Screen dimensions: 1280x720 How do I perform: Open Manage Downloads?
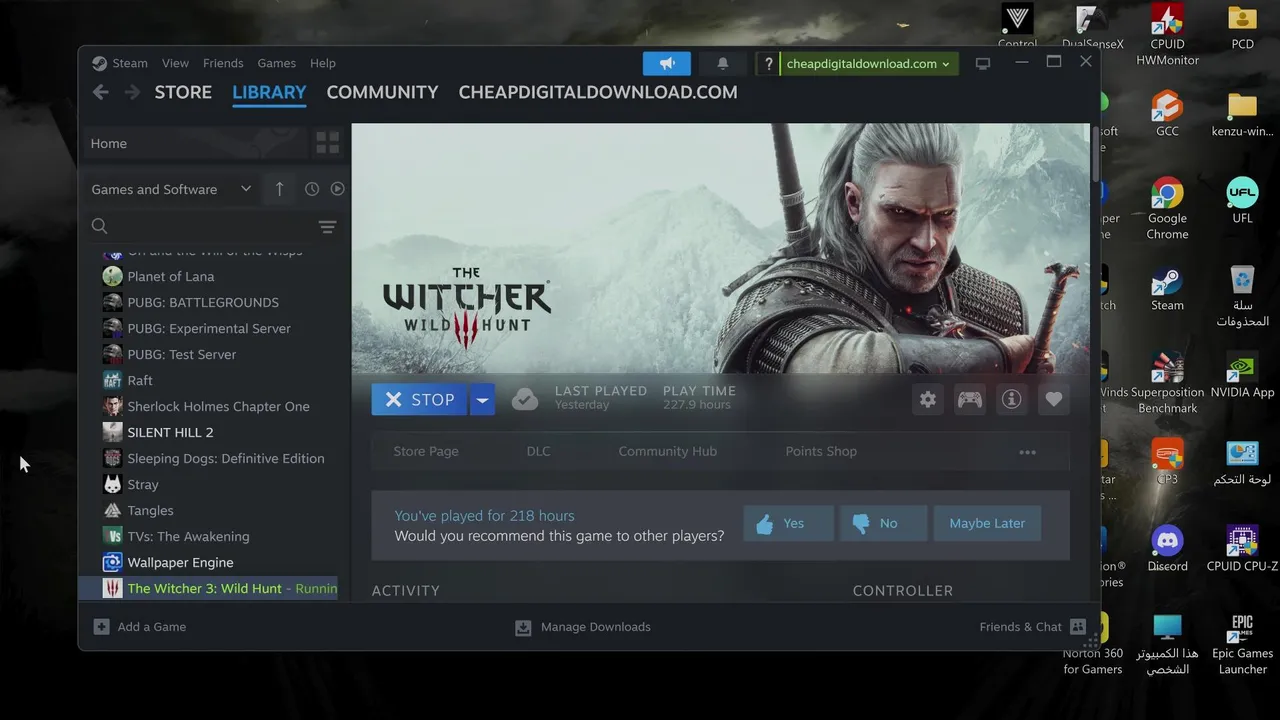(x=583, y=627)
